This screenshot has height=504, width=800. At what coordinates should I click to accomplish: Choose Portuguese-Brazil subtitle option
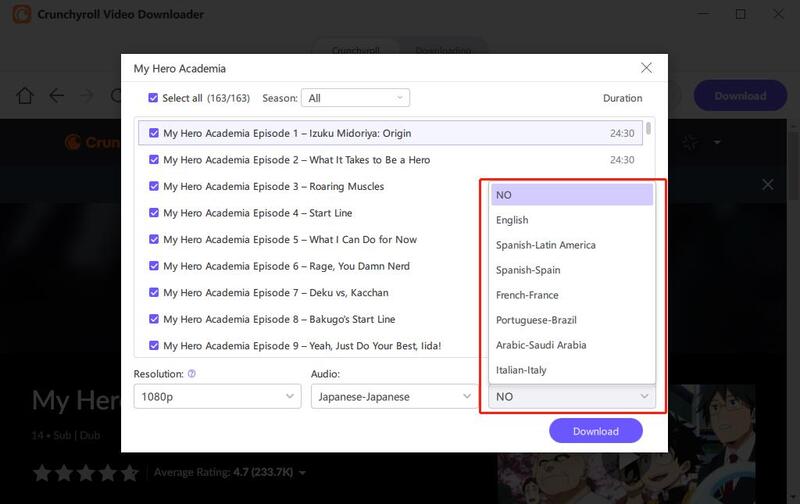572,320
